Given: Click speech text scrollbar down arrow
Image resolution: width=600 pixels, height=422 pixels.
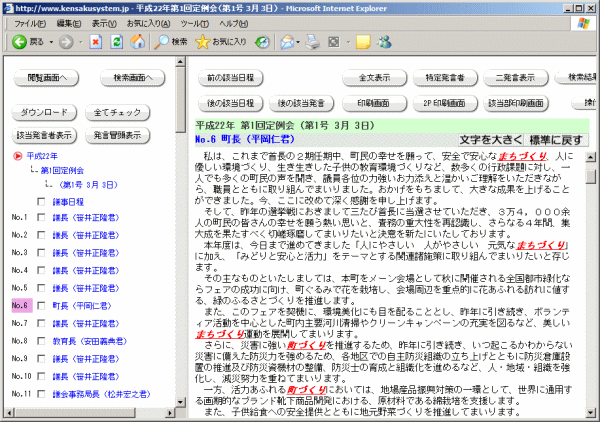Looking at the screenshot, I should 591,412.
